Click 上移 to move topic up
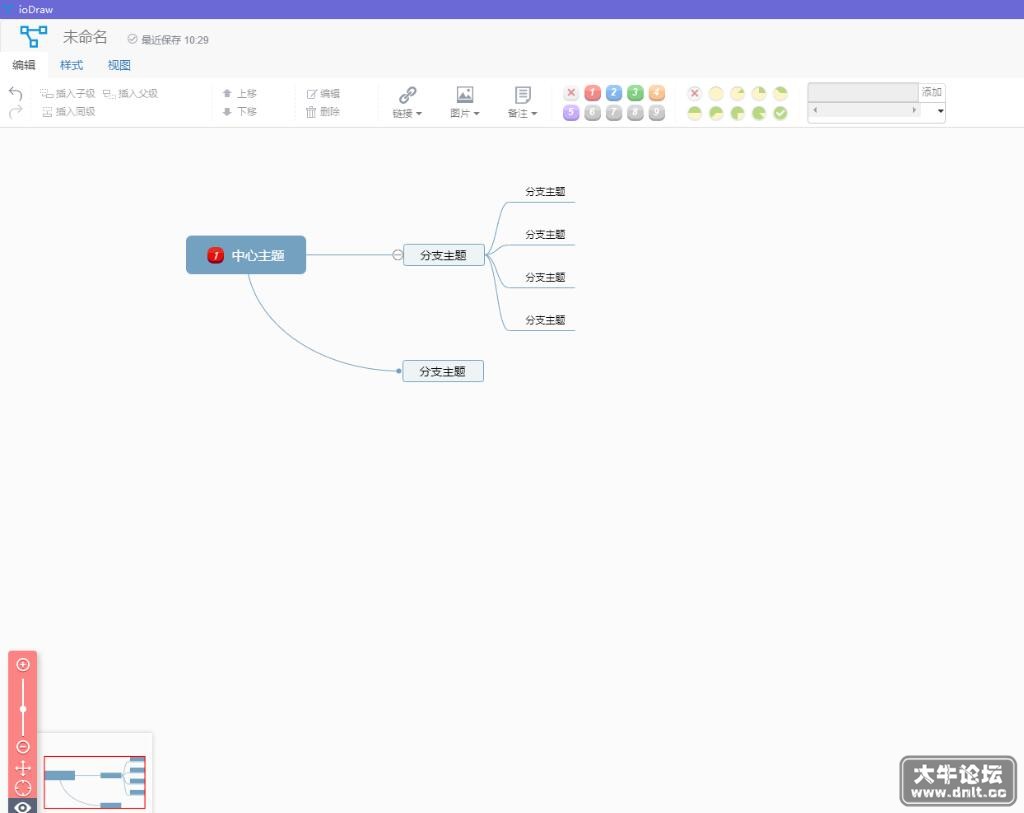The height and width of the screenshot is (813, 1024). click(x=240, y=93)
